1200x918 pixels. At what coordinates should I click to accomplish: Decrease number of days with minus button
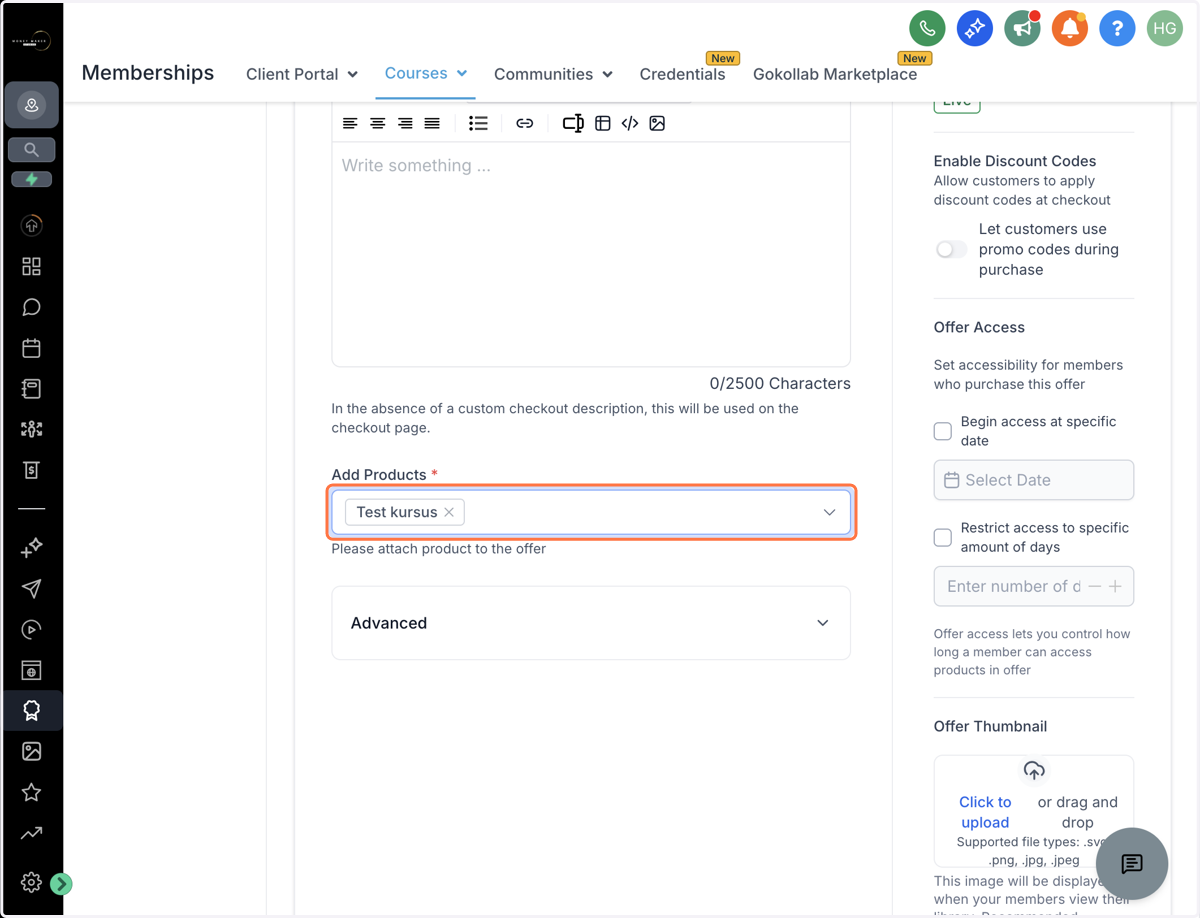tap(1095, 586)
